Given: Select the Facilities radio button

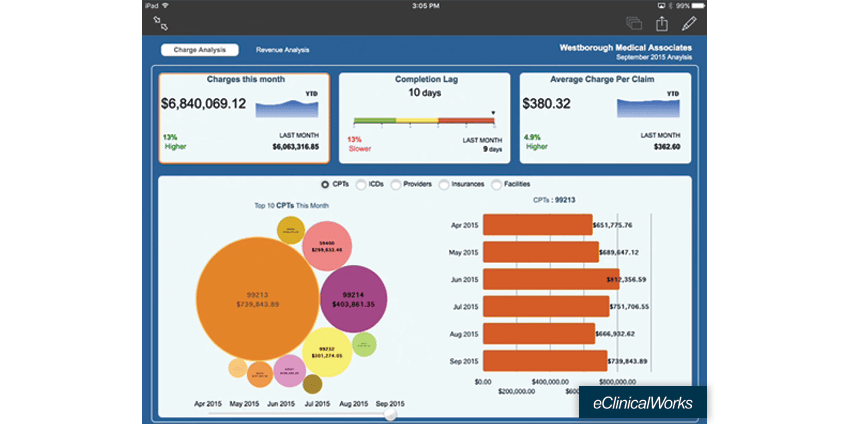Looking at the screenshot, I should click(496, 184).
